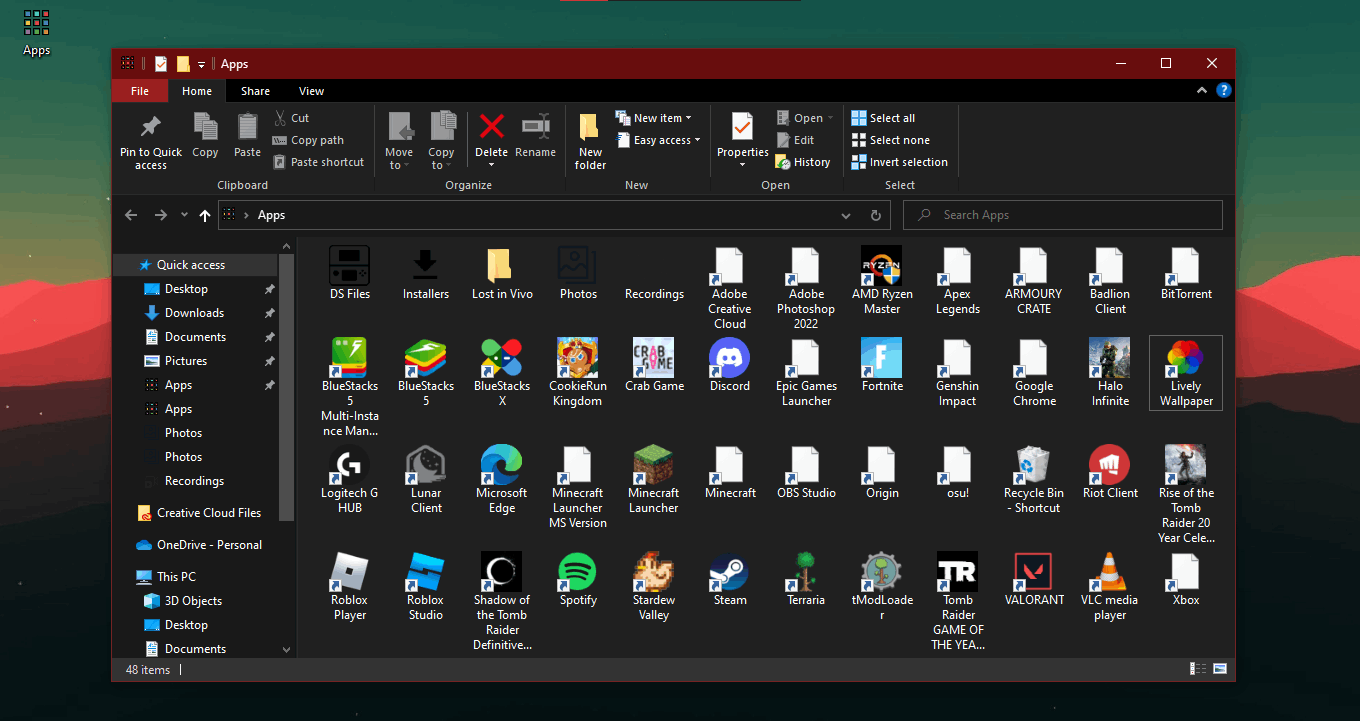1360x721 pixels.
Task: Select the VLC media player icon
Action: [x=1109, y=573]
